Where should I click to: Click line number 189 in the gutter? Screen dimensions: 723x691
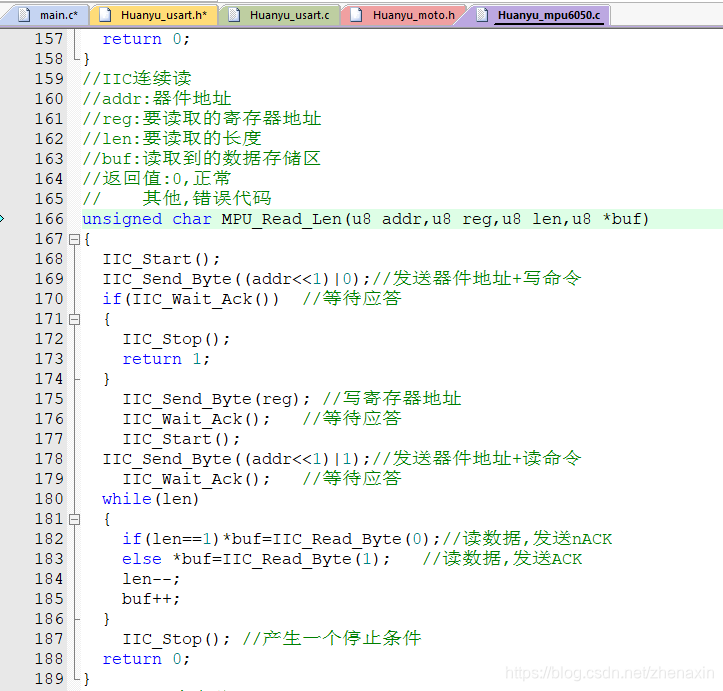point(49,679)
